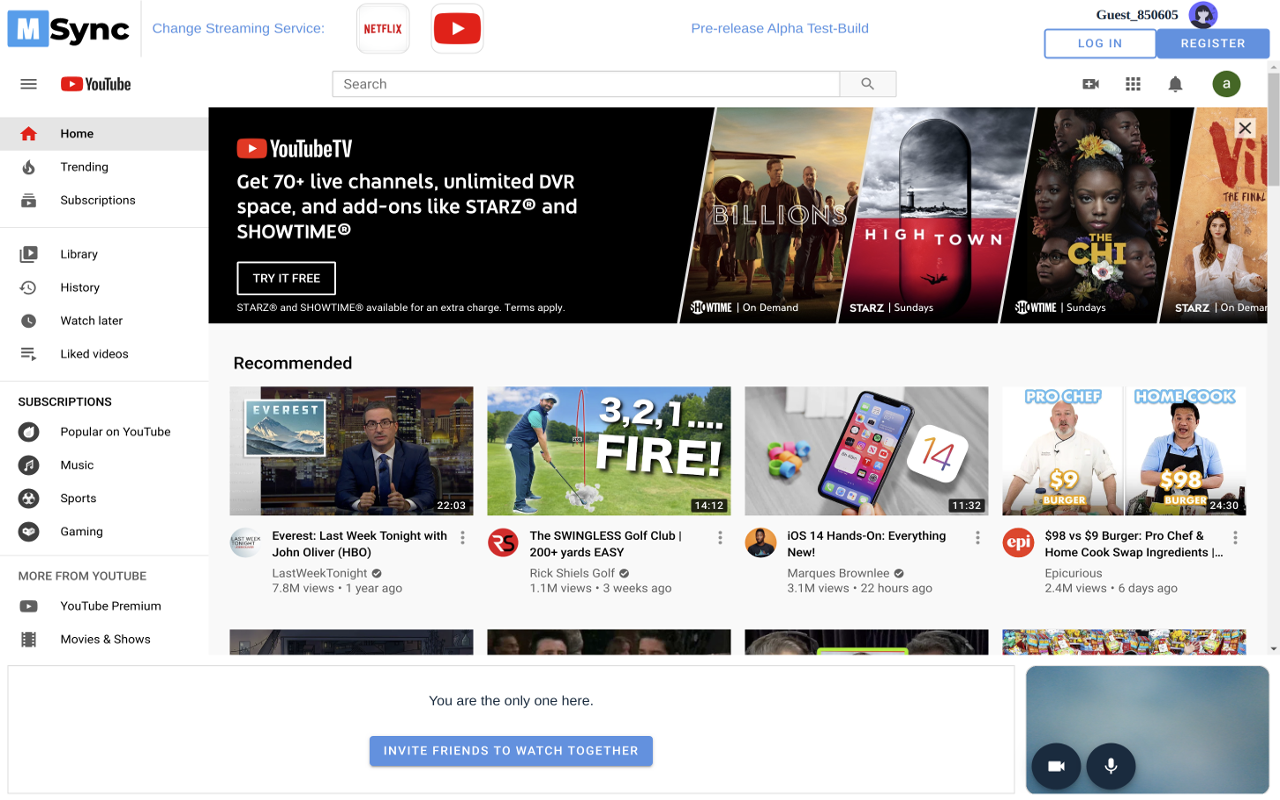Open options for $98 vs $9 Burger video
This screenshot has height=800, width=1280.
pos(1235,538)
